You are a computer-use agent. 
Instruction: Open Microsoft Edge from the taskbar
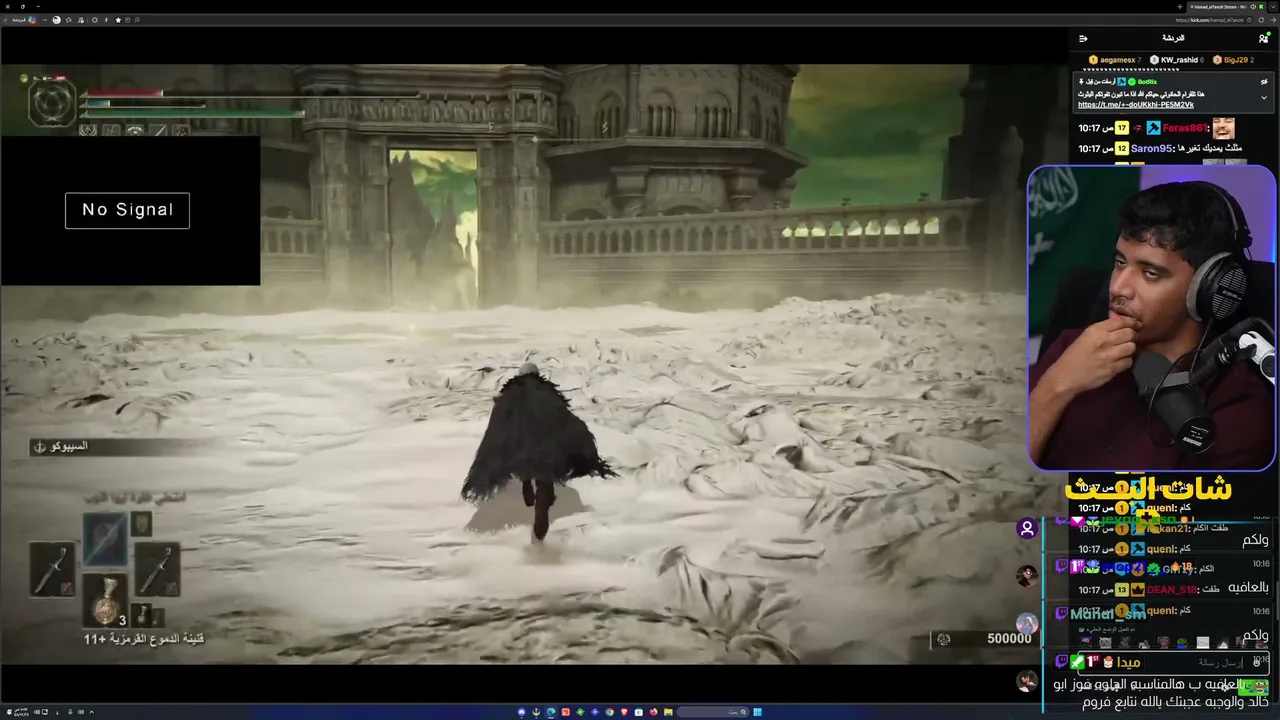tap(550, 712)
